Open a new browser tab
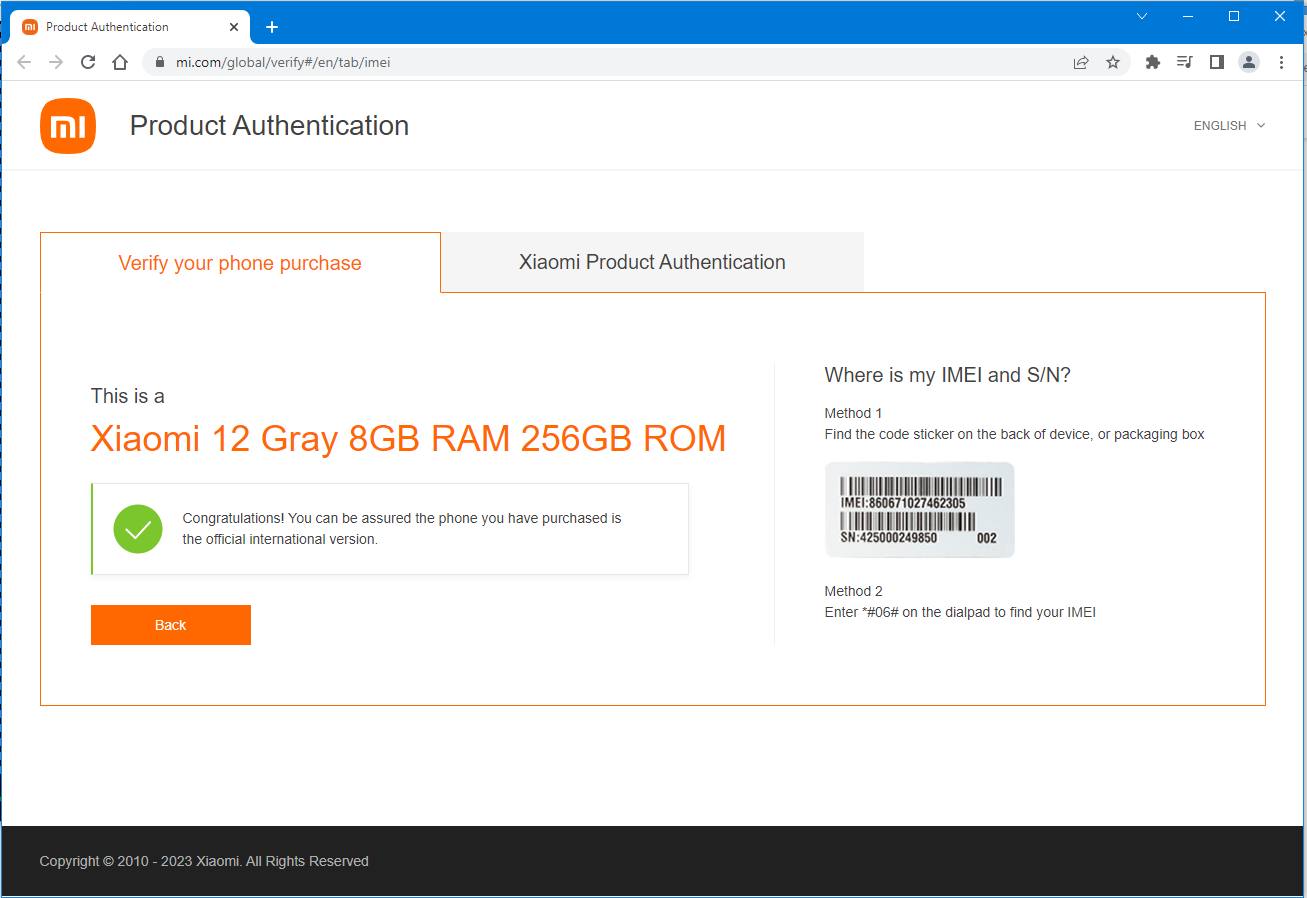 coord(272,27)
